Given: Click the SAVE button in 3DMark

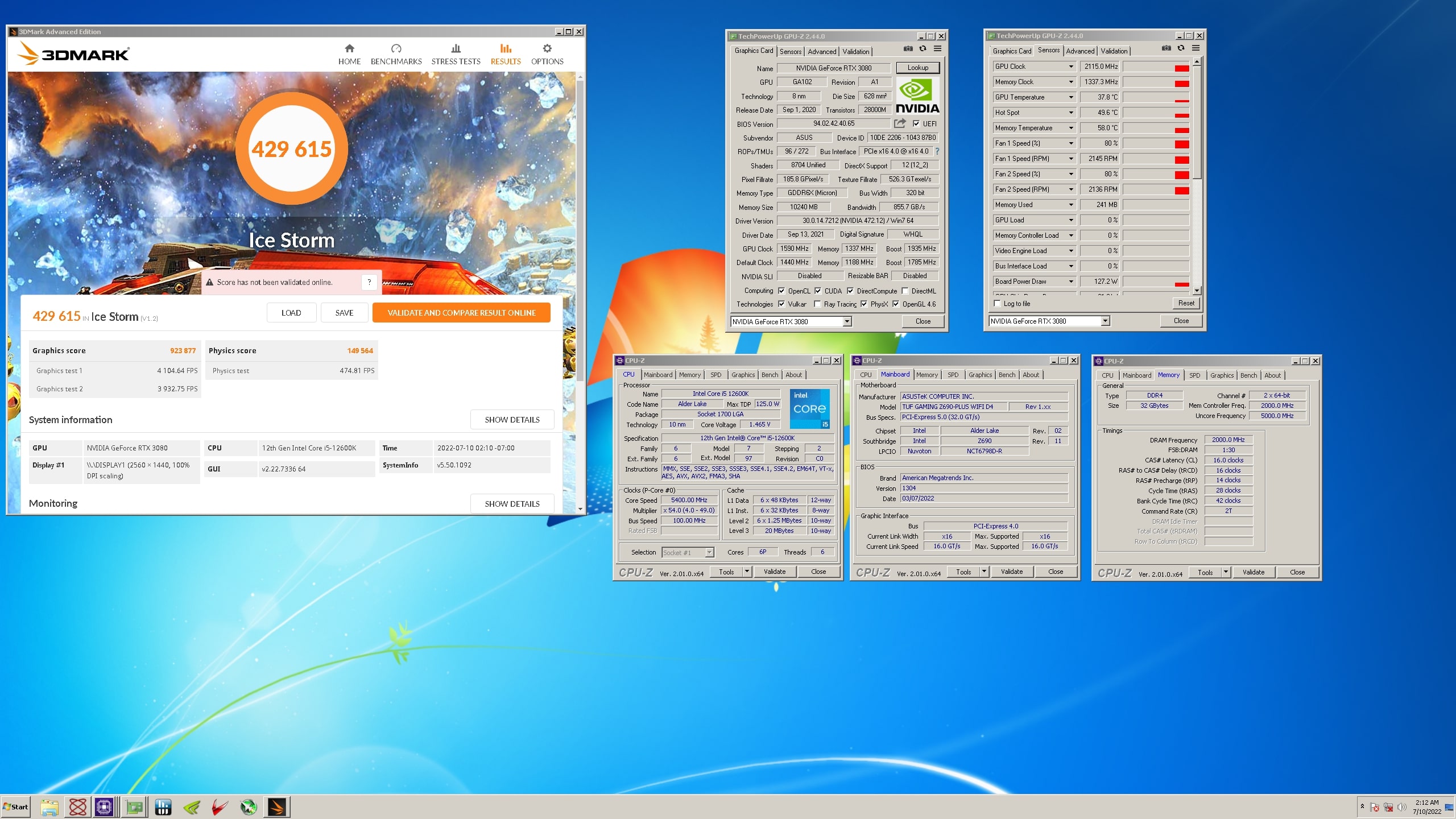Looking at the screenshot, I should tap(344, 313).
